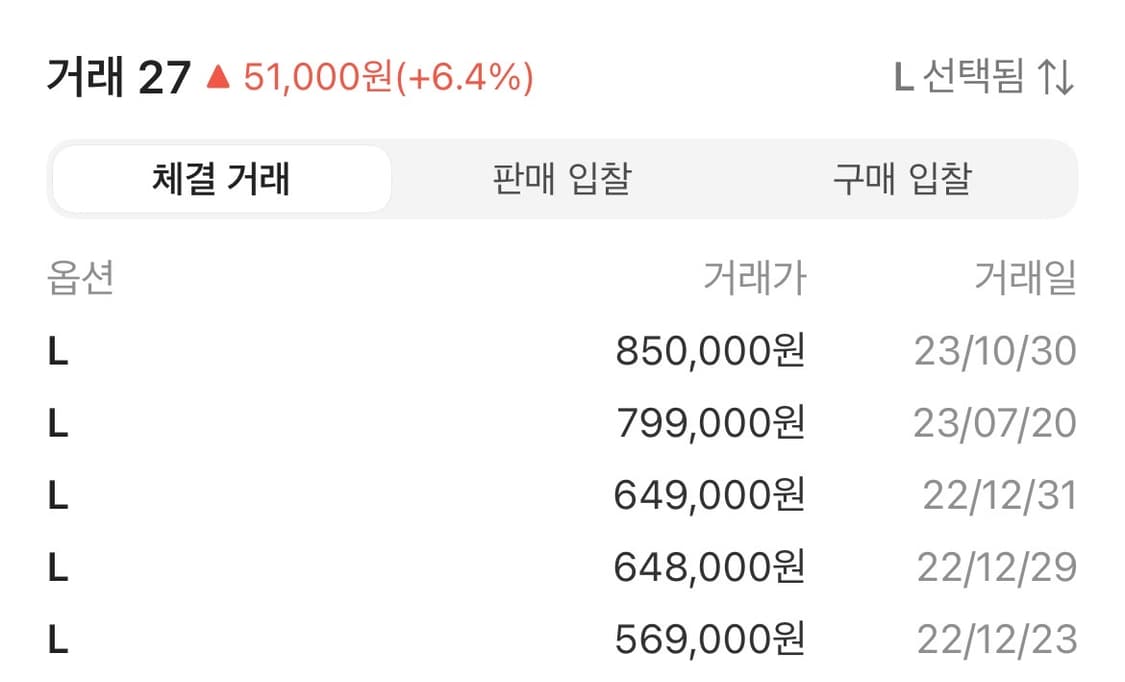Select the 648,000원 trade row

(x=560, y=566)
